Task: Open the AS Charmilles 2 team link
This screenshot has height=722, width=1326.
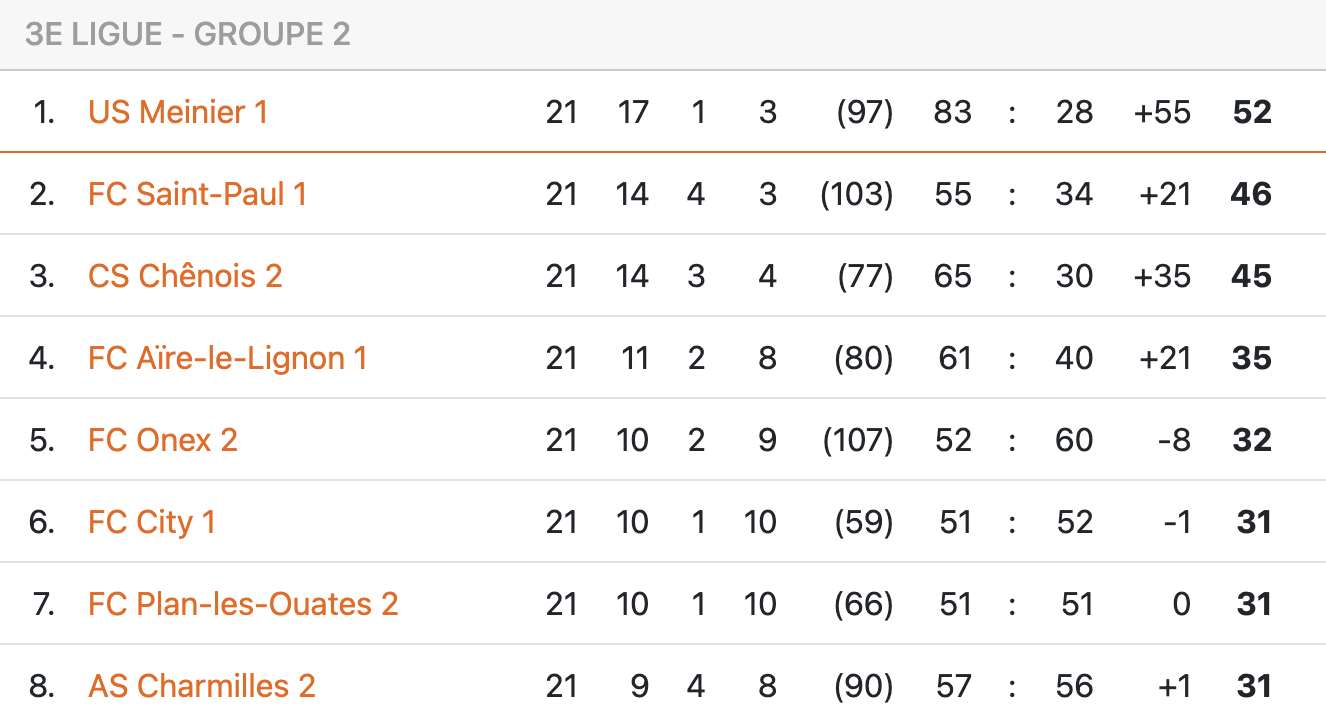Action: coord(202,685)
